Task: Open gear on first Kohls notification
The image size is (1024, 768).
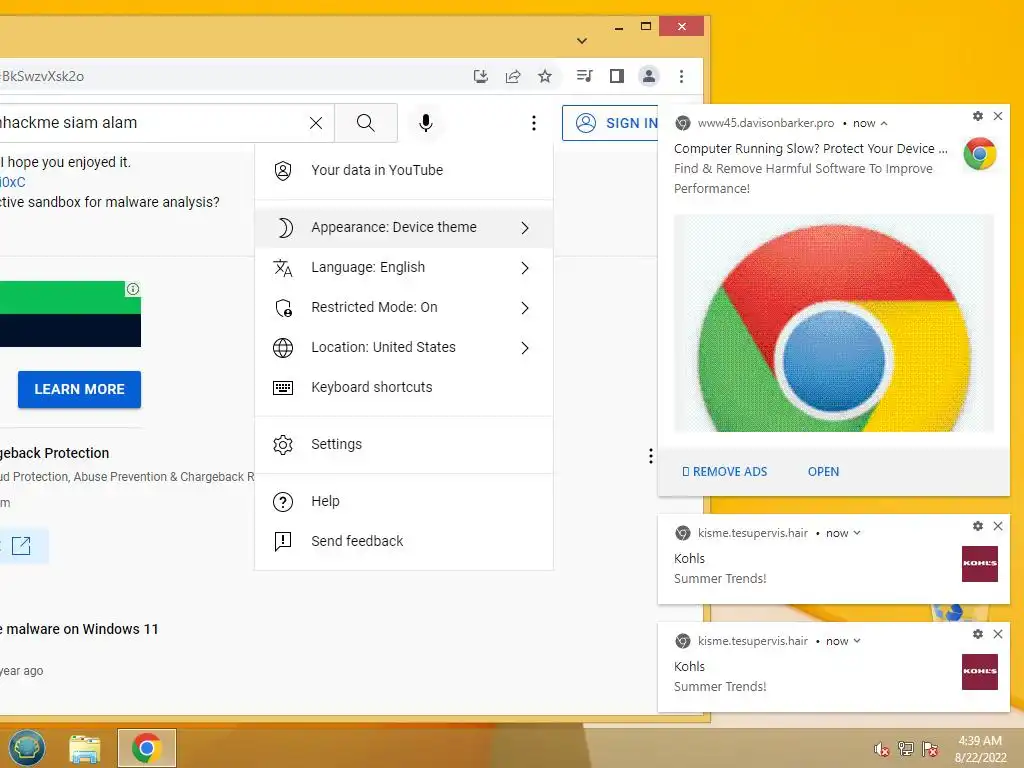Action: [x=978, y=526]
